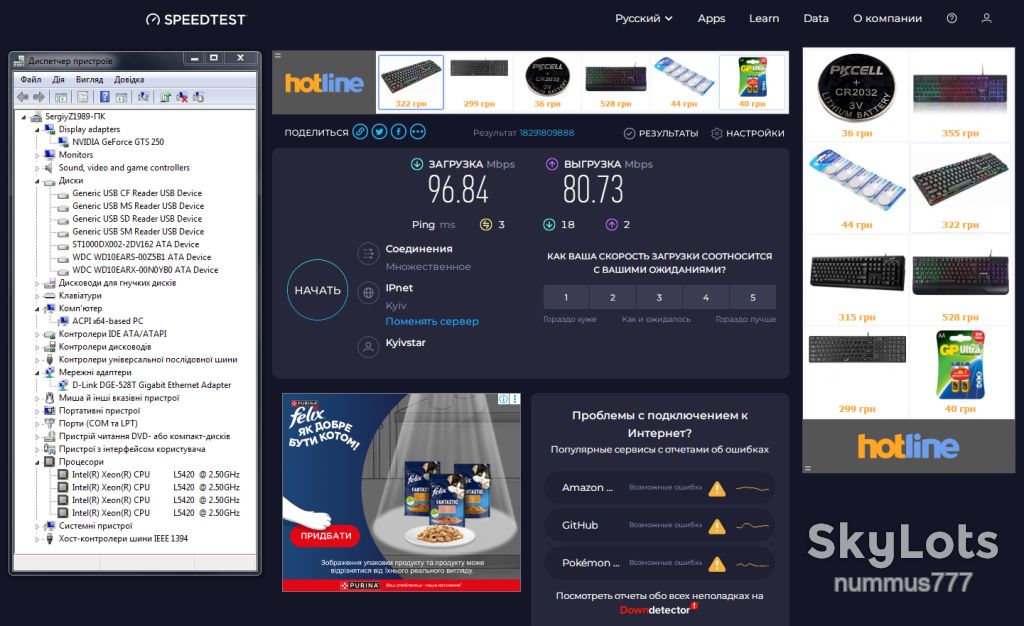This screenshot has height=626, width=1024.
Task: Open the Вигляд menu
Action: [89, 80]
